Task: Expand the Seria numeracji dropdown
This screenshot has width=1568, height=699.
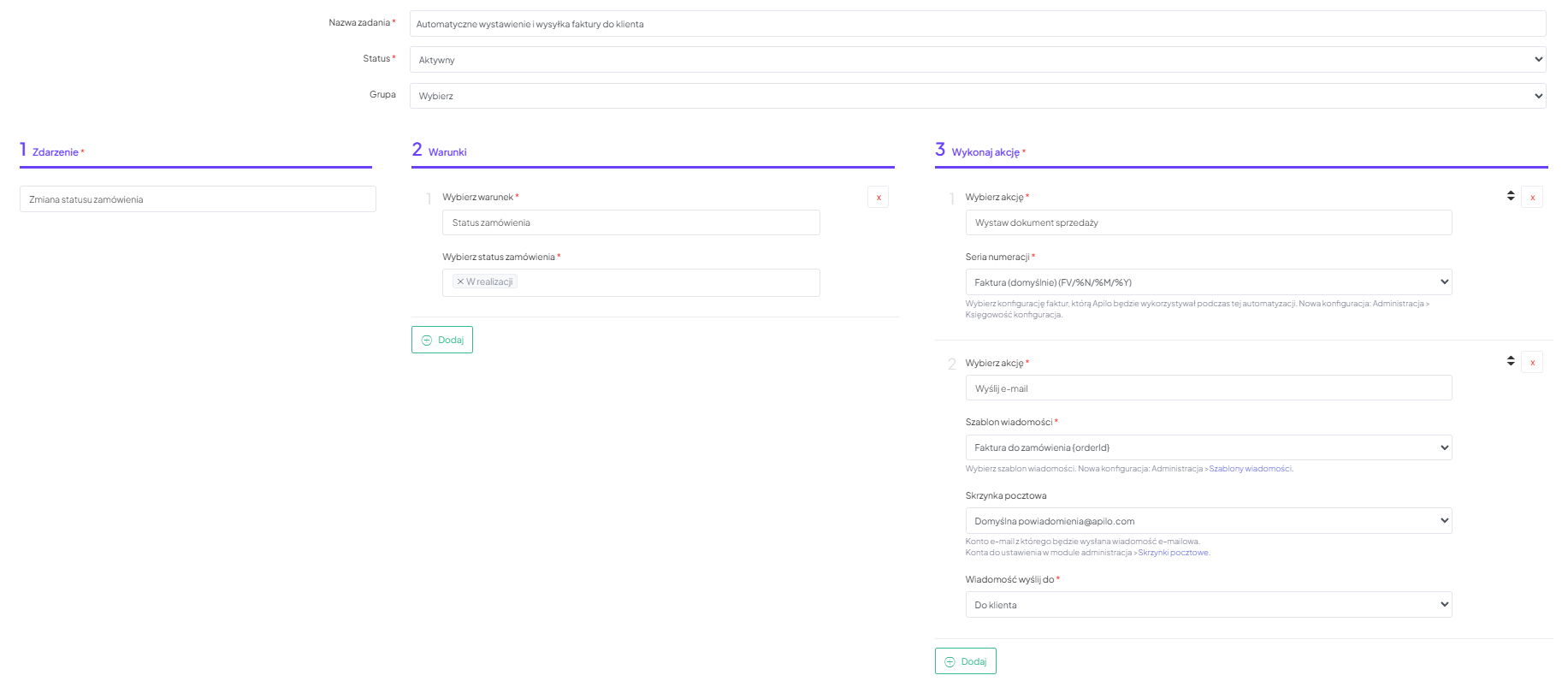Action: 1208,282
